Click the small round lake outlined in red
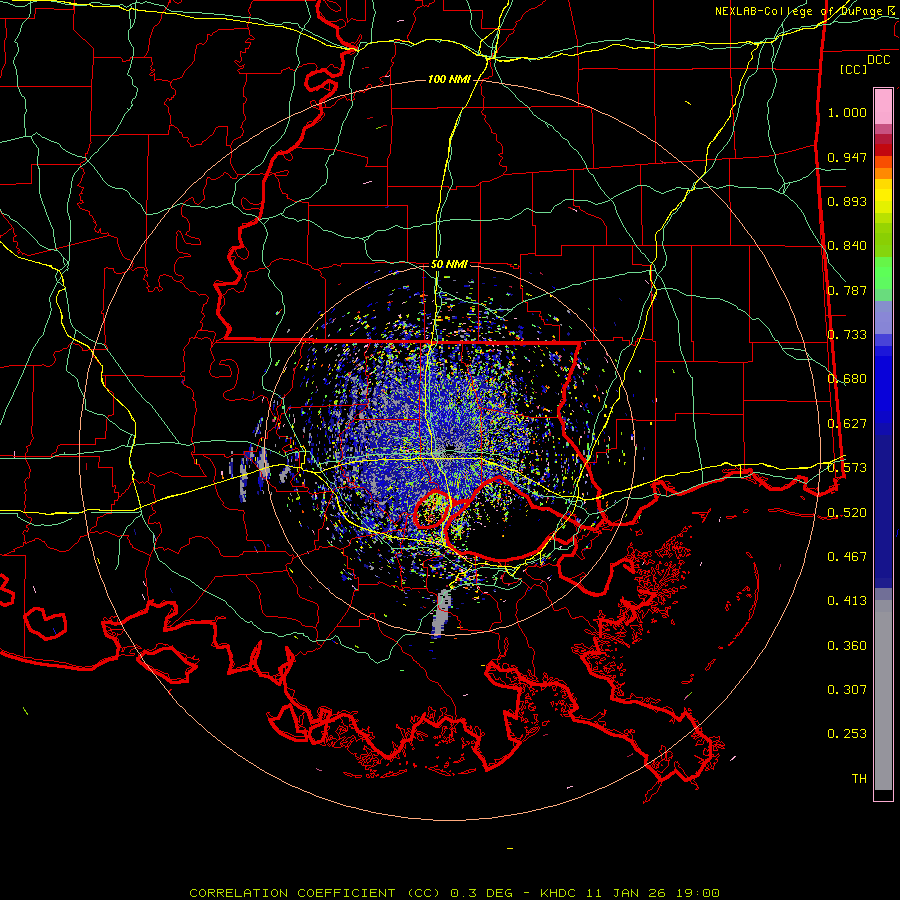The width and height of the screenshot is (900, 900). (432, 510)
